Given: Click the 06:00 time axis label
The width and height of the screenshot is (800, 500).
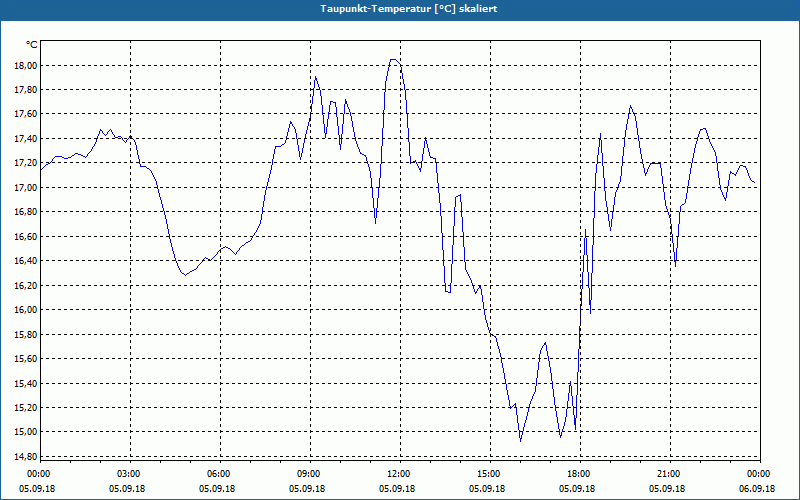Looking at the screenshot, I should (220, 474).
